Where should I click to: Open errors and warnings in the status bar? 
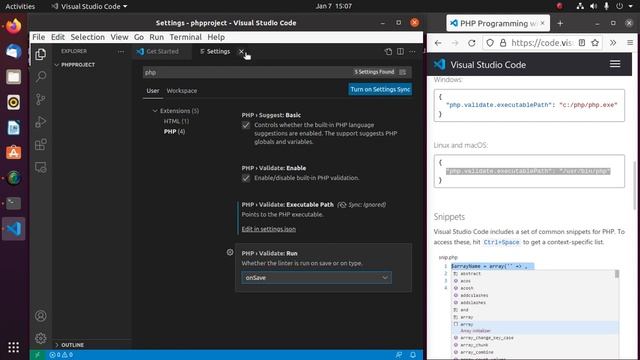click(61, 355)
